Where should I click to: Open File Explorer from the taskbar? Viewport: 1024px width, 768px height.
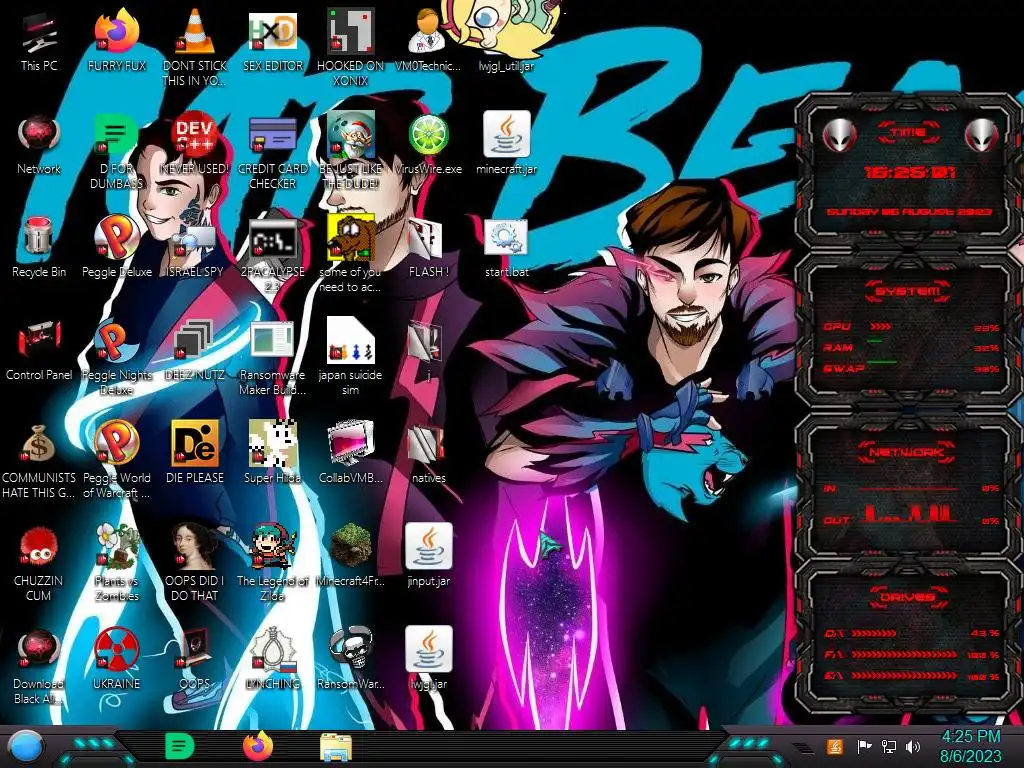[x=336, y=747]
